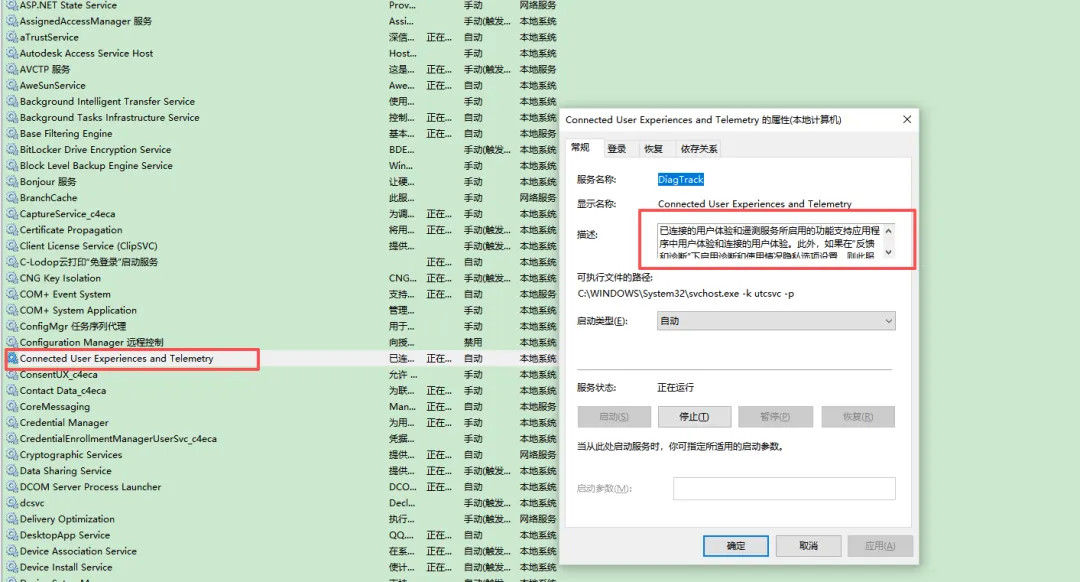Click the DCOM Server Process Launcher icon
This screenshot has width=1080, height=582.
12,486
